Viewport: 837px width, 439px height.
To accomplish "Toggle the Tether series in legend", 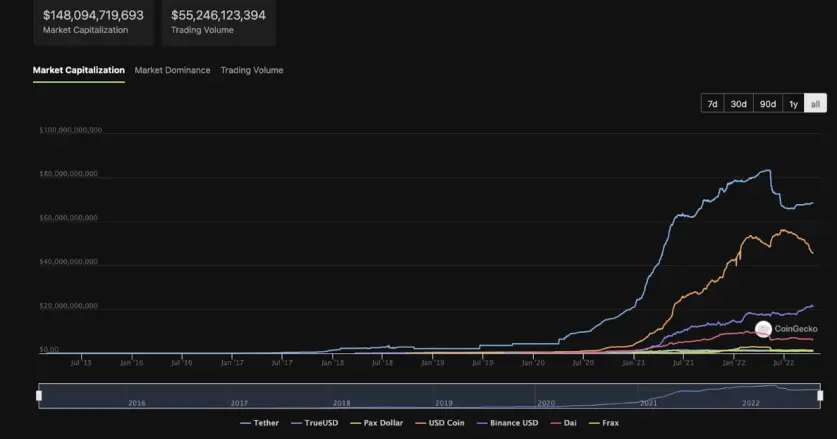I will click(x=259, y=422).
